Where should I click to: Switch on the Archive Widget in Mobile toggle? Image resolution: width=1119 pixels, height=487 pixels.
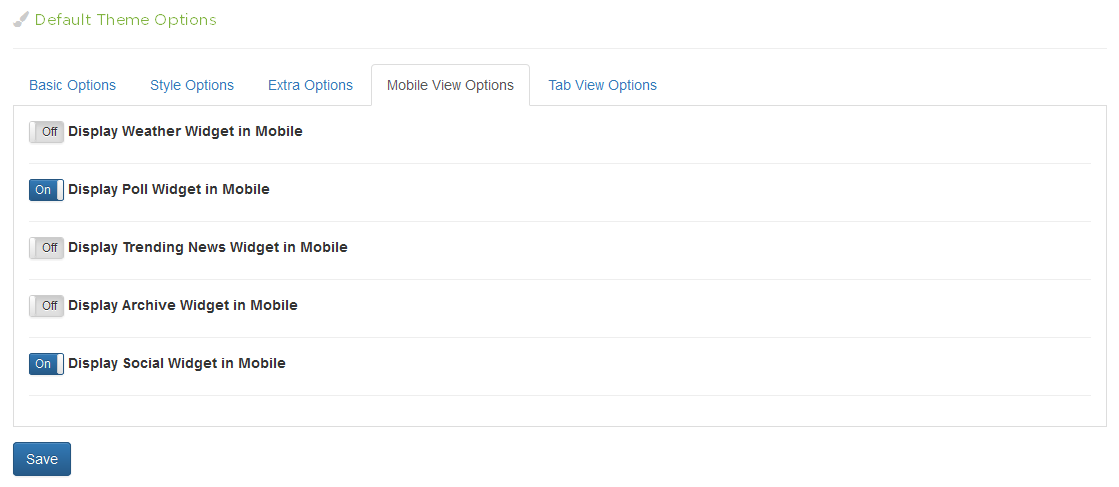click(46, 306)
